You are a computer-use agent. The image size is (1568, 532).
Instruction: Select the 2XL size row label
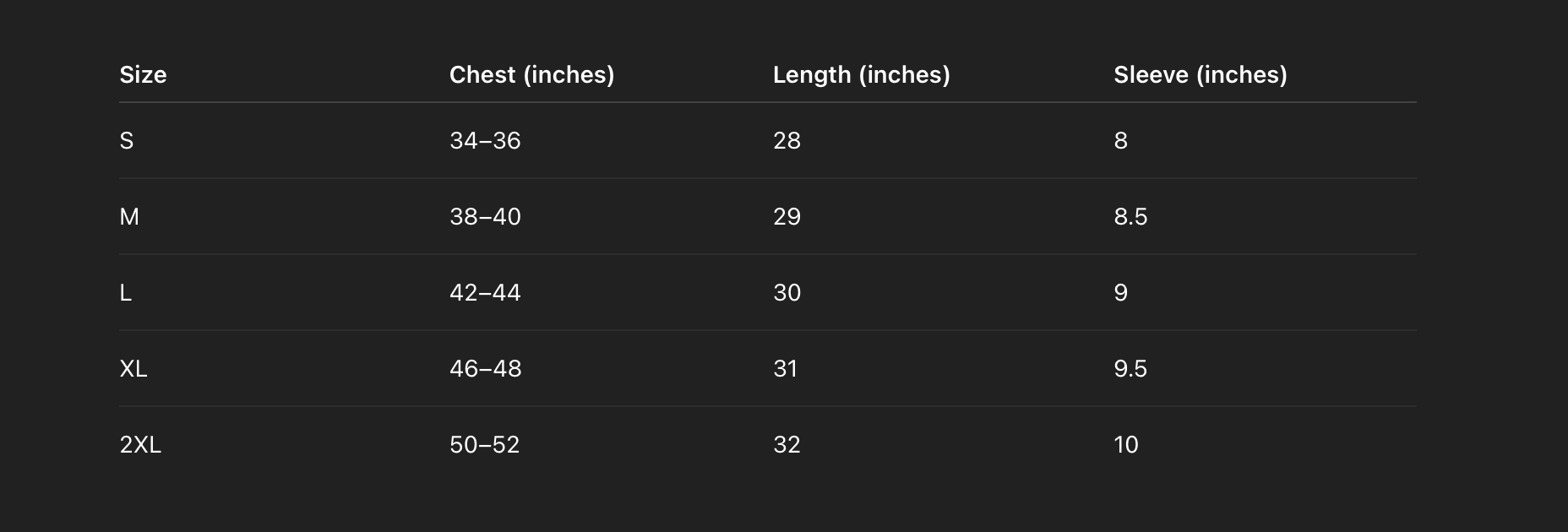pyautogui.click(x=140, y=444)
